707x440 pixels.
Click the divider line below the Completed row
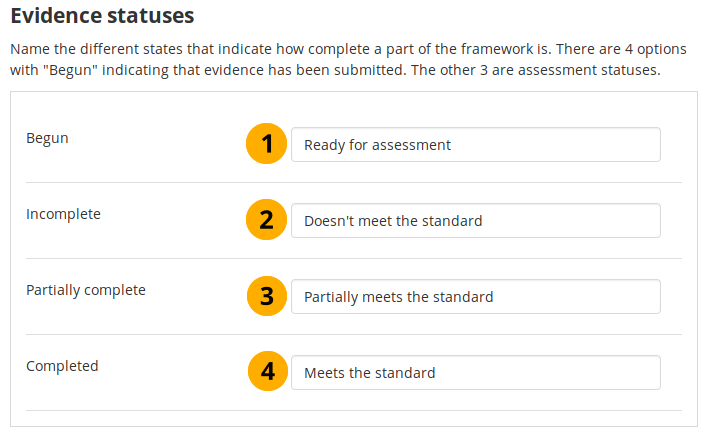353,410
